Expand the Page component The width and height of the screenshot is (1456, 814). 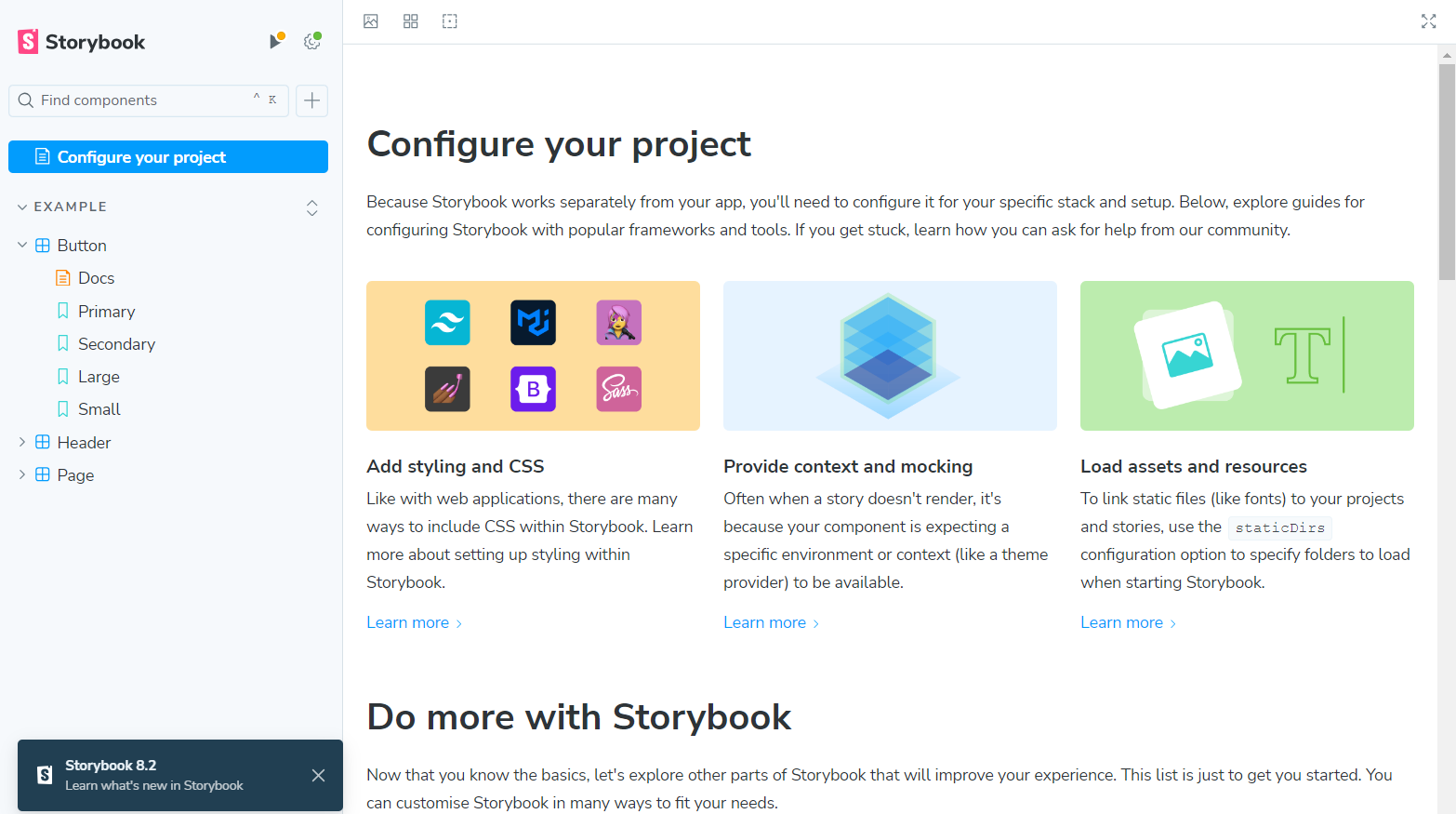pyautogui.click(x=22, y=475)
